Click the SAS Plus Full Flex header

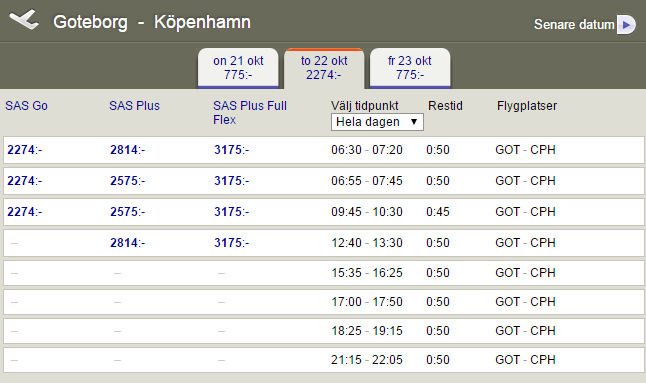[x=250, y=112]
